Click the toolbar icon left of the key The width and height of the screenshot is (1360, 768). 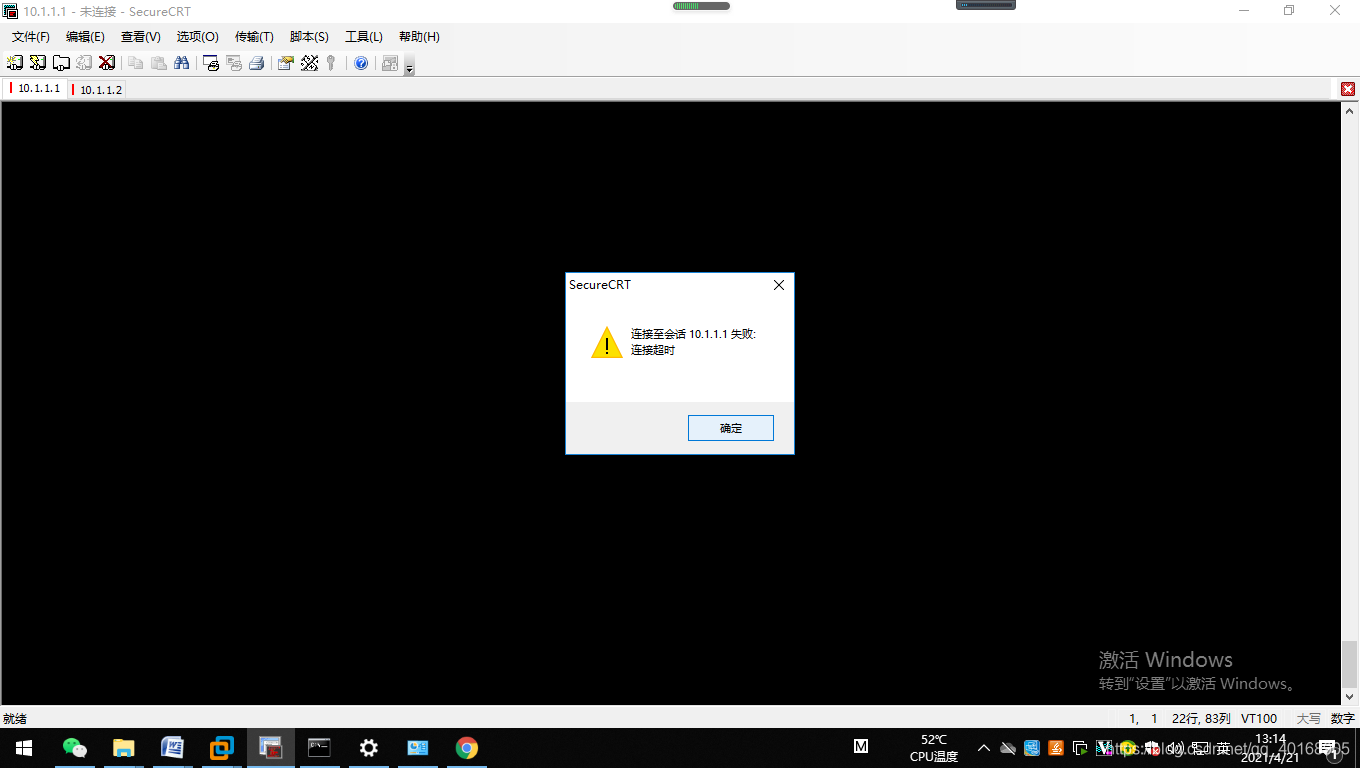coord(309,63)
